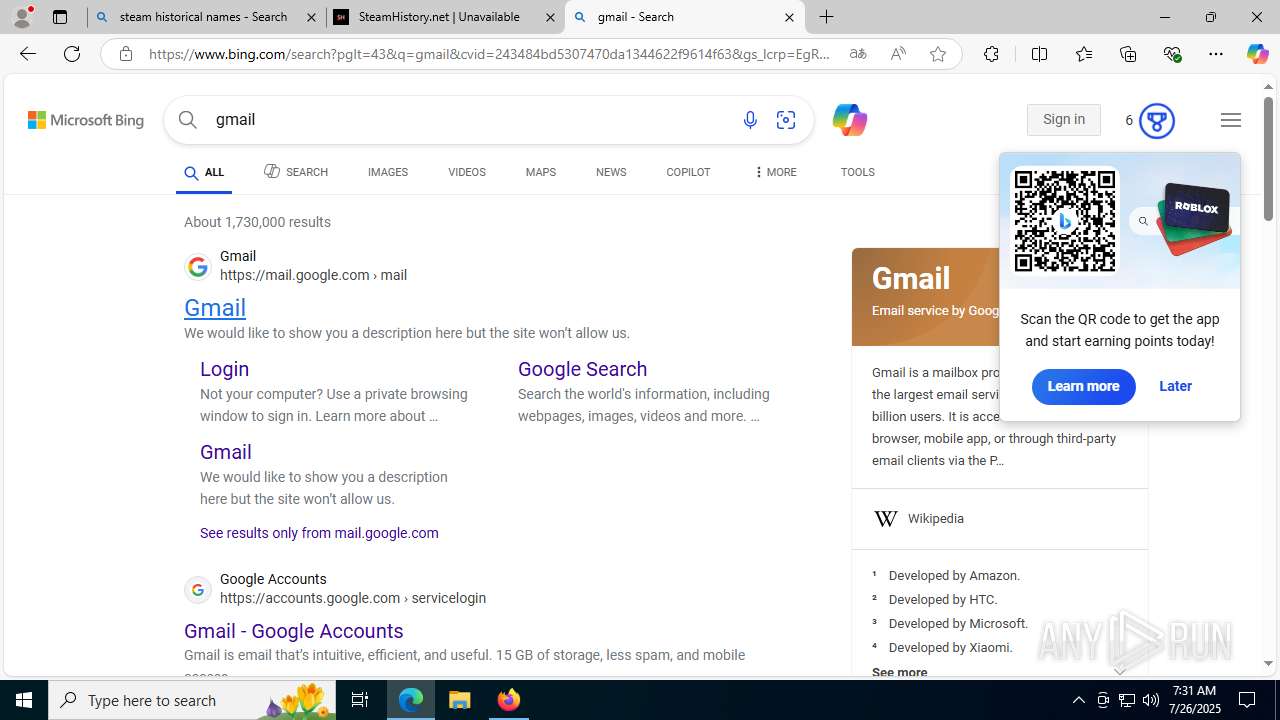Click the QR code image in popup
1280x720 pixels.
(1064, 221)
